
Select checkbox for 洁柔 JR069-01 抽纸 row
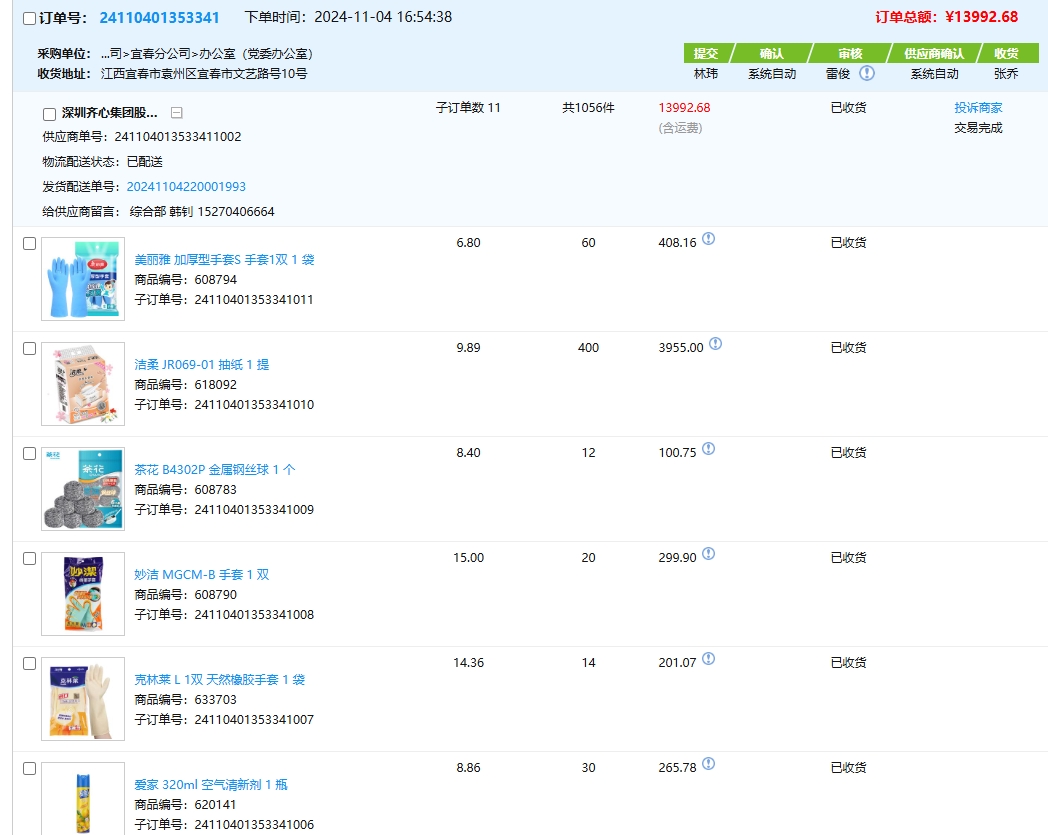tap(29, 348)
